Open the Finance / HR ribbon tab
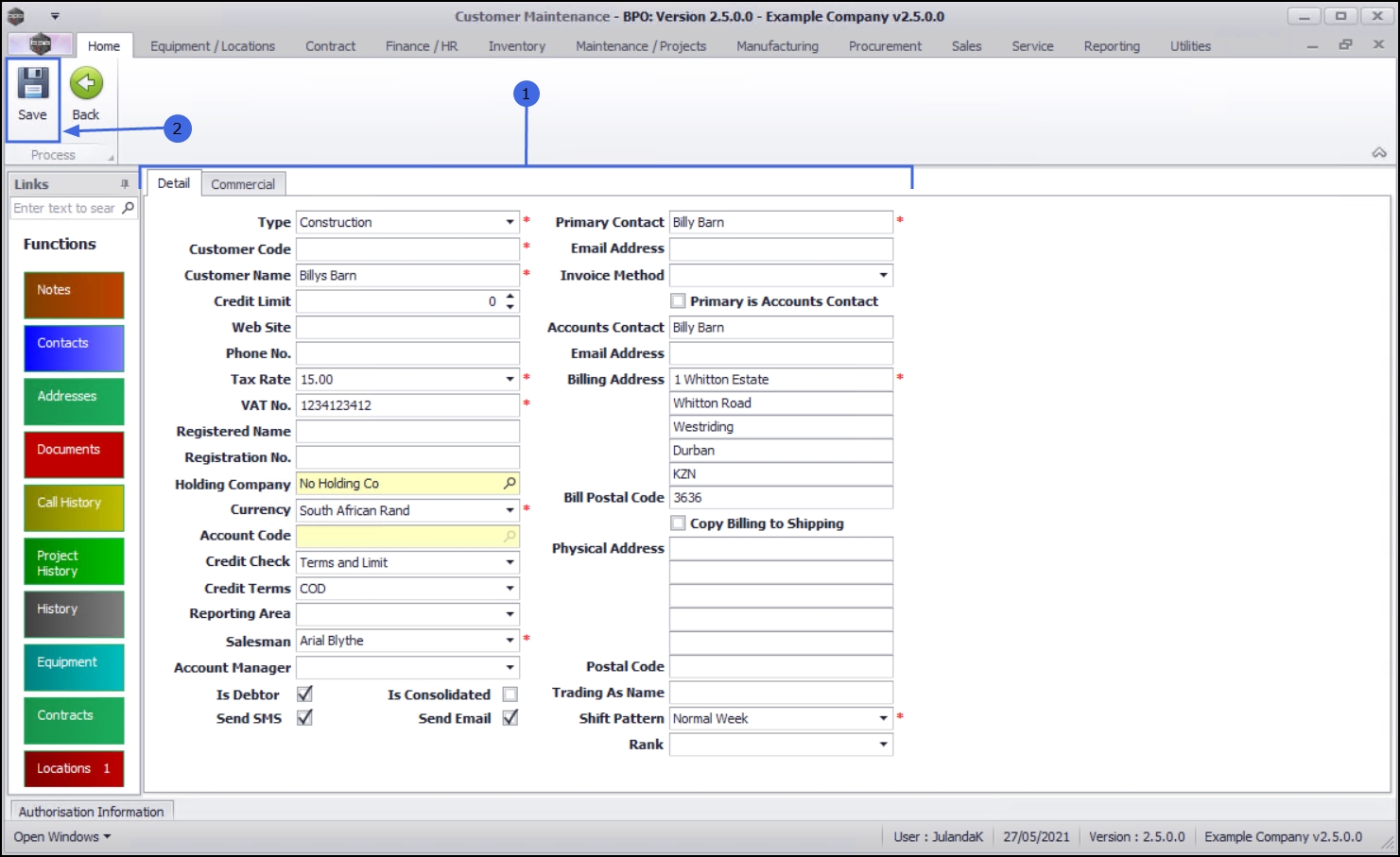Viewport: 1400px width, 857px height. 422,46
